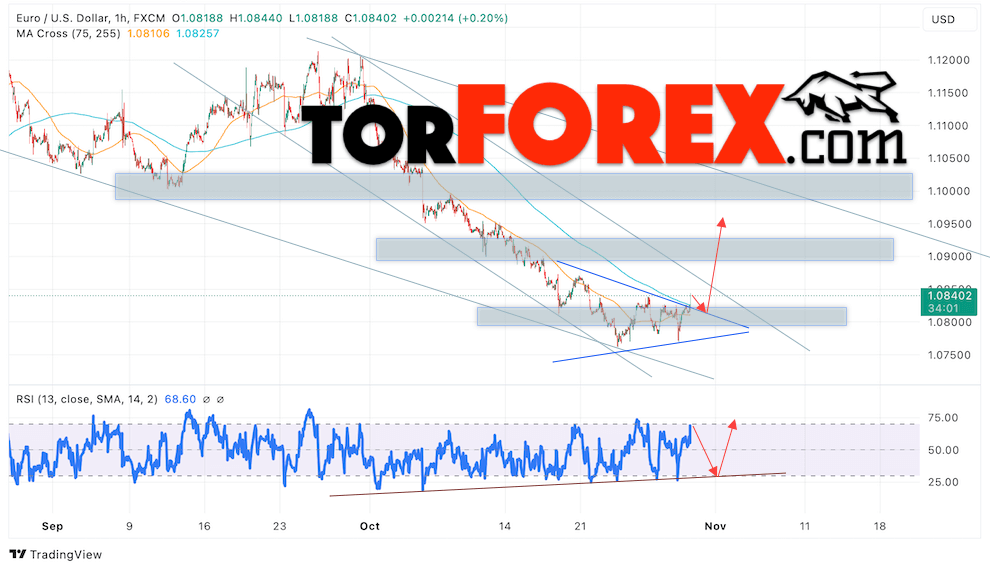This screenshot has height=570, width=990.
Task: Click the high value H1.08440
Action: tap(256, 18)
